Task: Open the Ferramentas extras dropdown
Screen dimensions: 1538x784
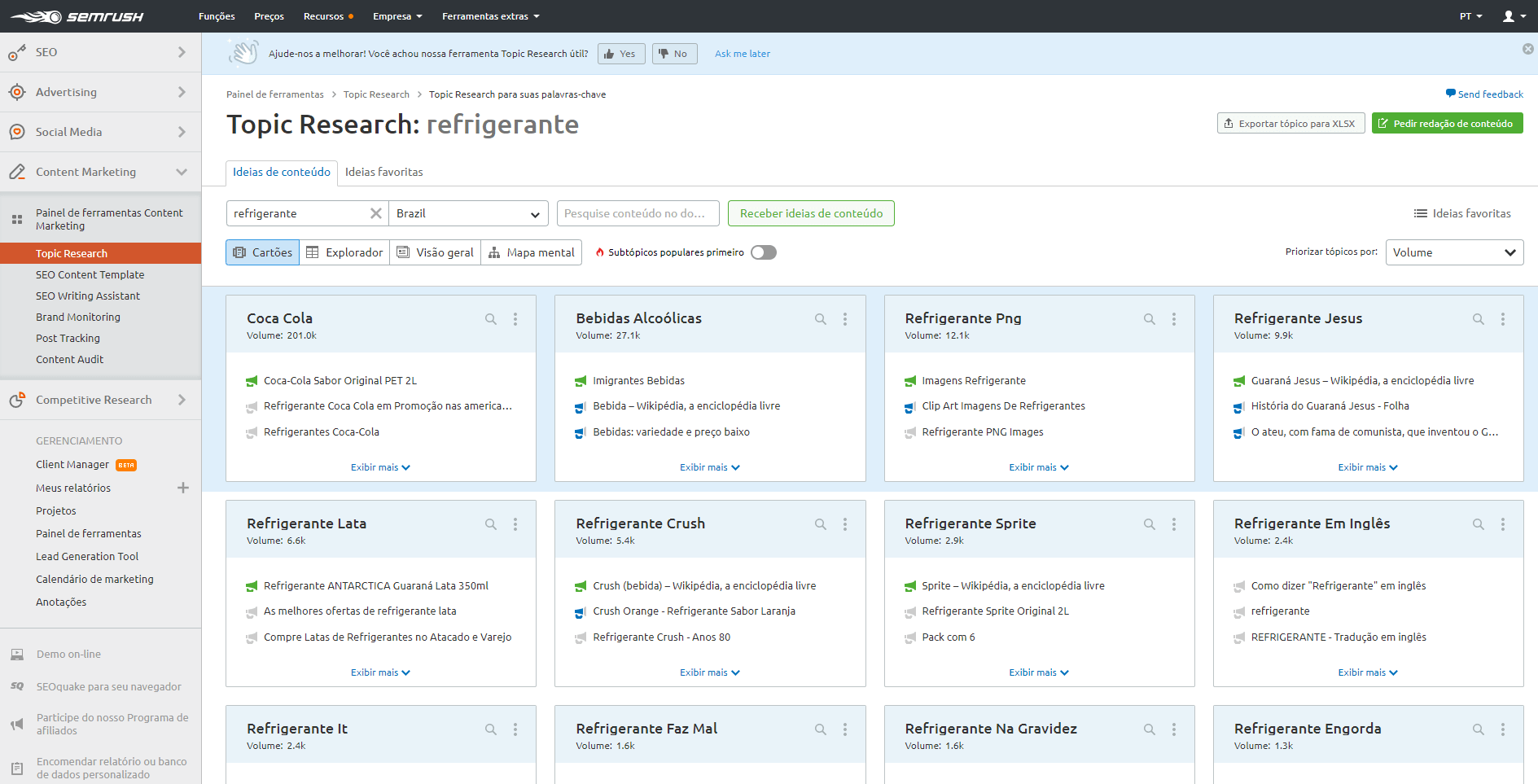Action: 491,16
